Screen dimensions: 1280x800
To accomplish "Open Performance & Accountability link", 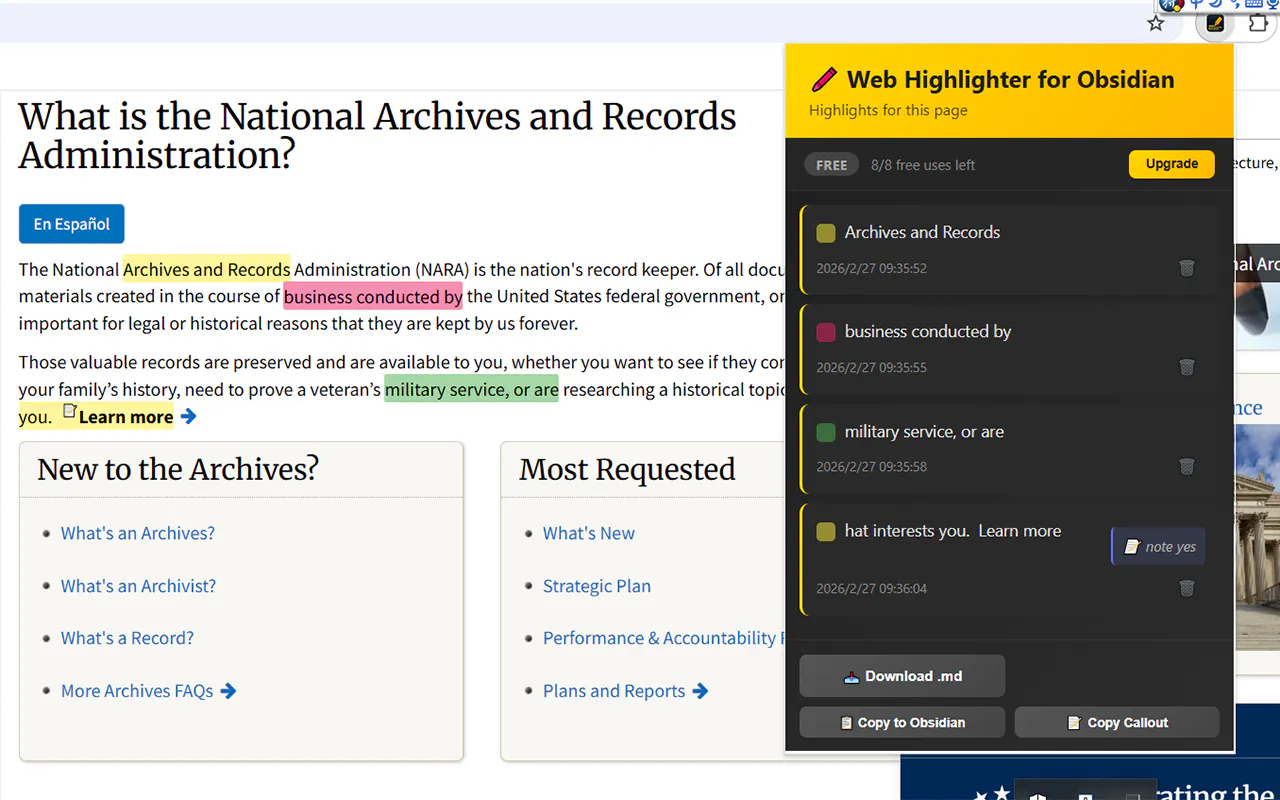I will pyautogui.click(x=663, y=638).
